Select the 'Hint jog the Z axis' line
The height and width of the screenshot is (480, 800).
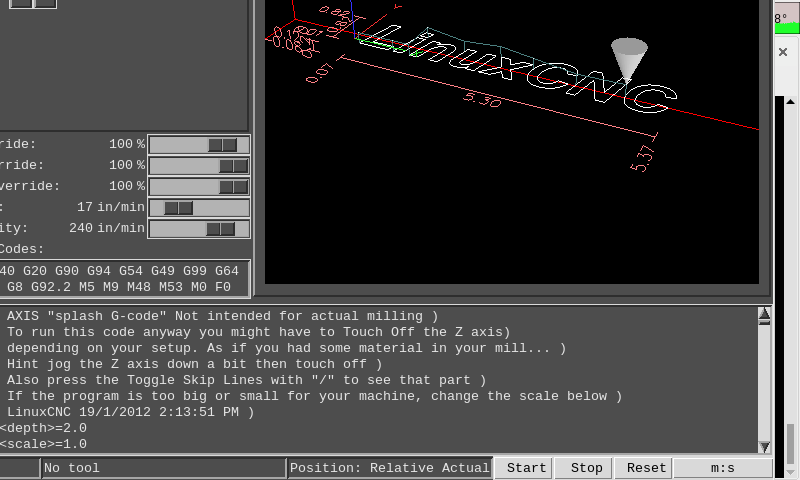[x=194, y=364]
